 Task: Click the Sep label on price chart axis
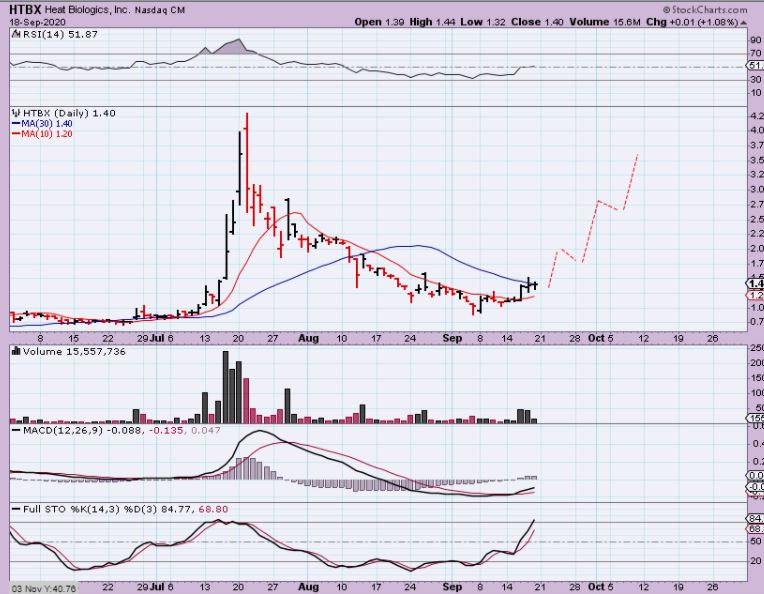[452, 338]
